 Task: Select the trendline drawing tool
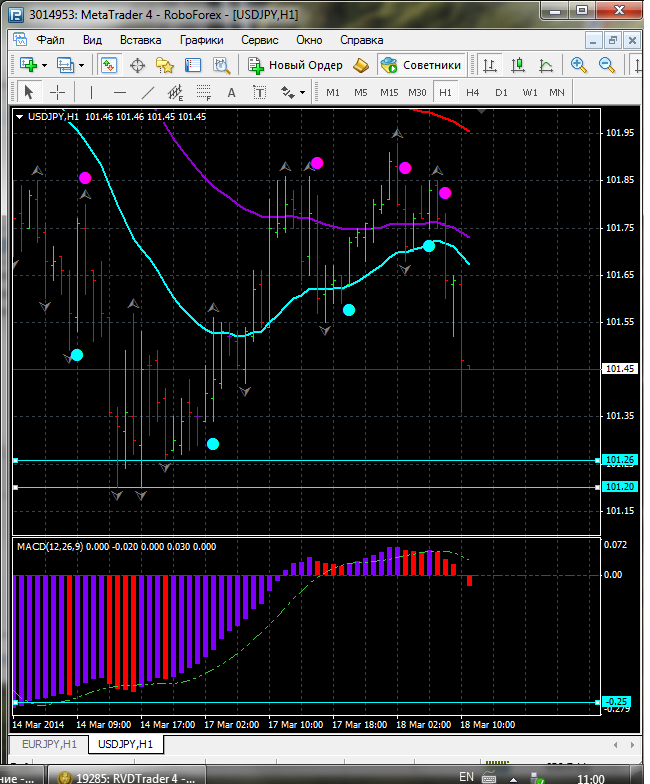click(148, 92)
